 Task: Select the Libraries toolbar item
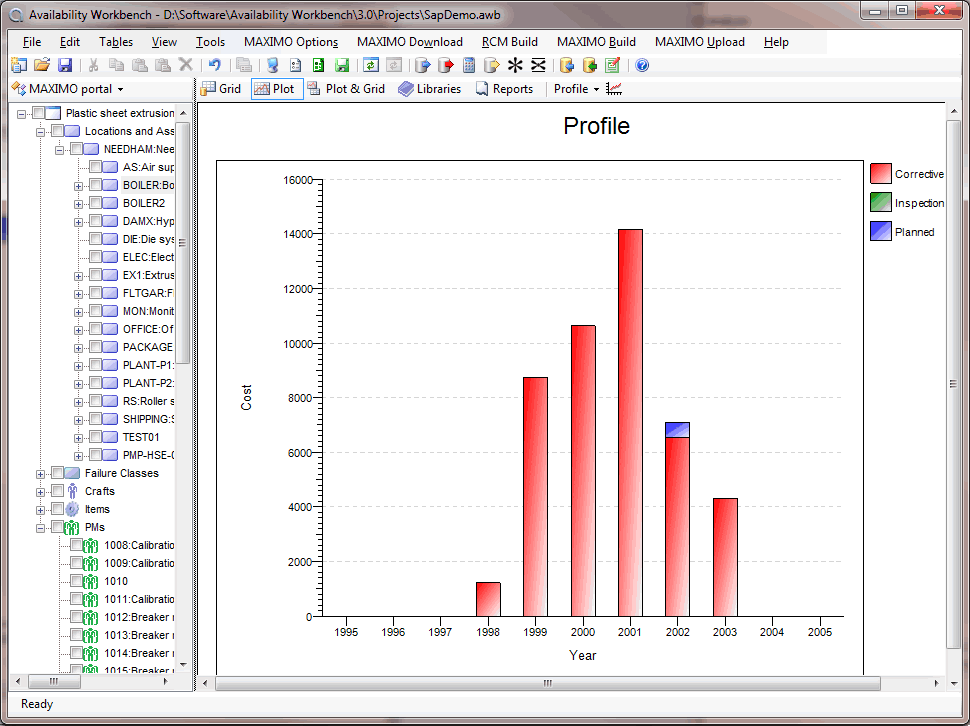coord(429,88)
